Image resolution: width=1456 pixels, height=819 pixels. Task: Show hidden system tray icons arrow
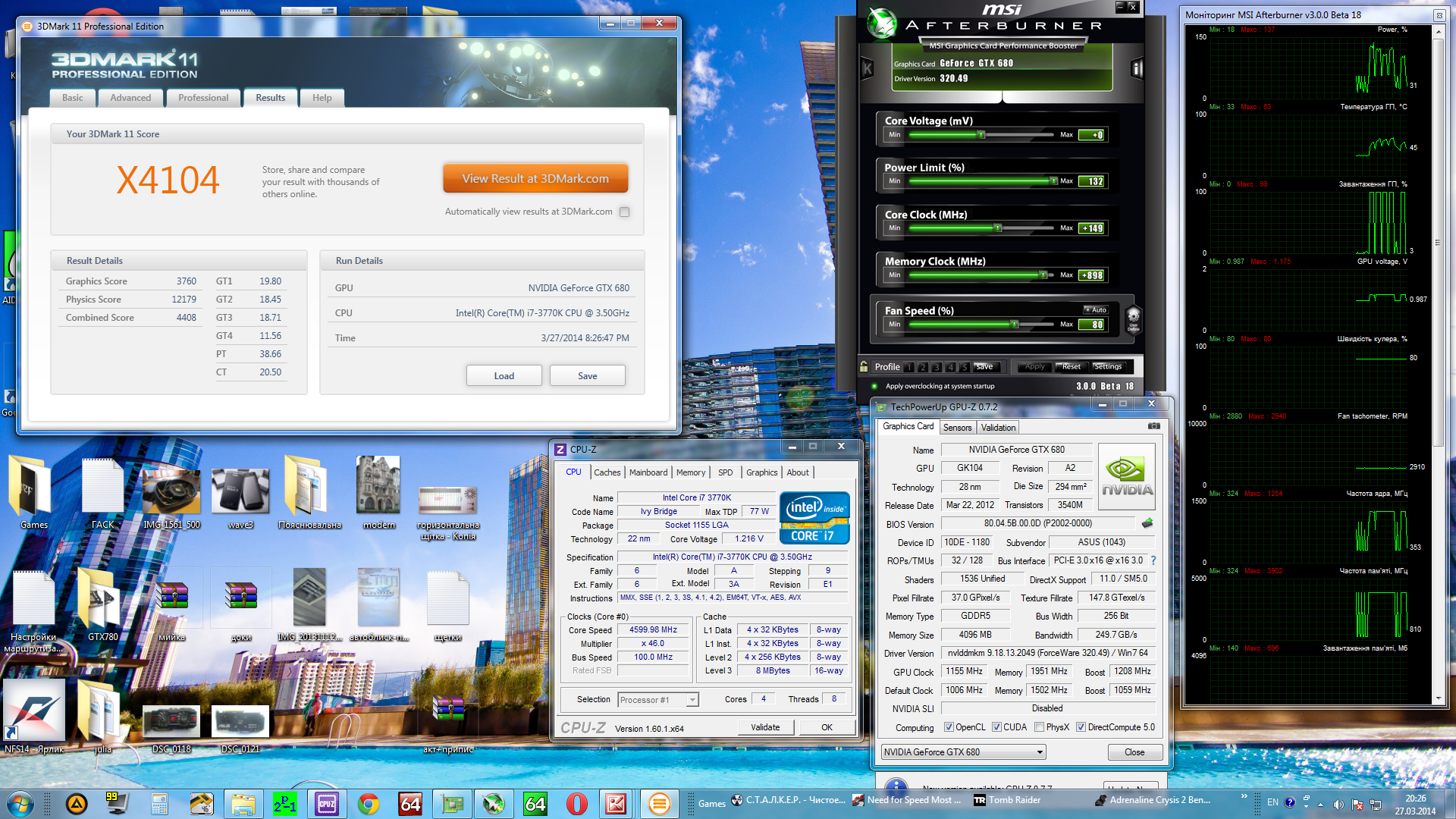coord(1320,805)
